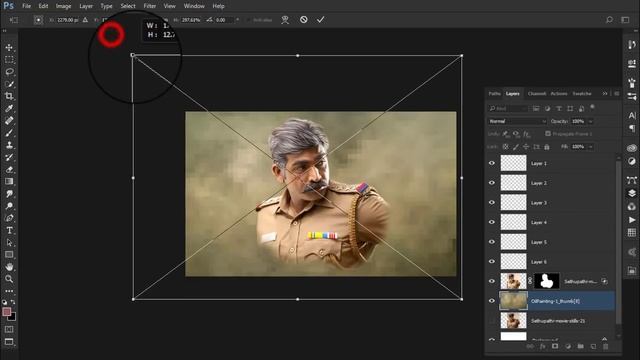The height and width of the screenshot is (360, 640).
Task: Add a layer mask from Layers footer
Action: (x=555, y=347)
